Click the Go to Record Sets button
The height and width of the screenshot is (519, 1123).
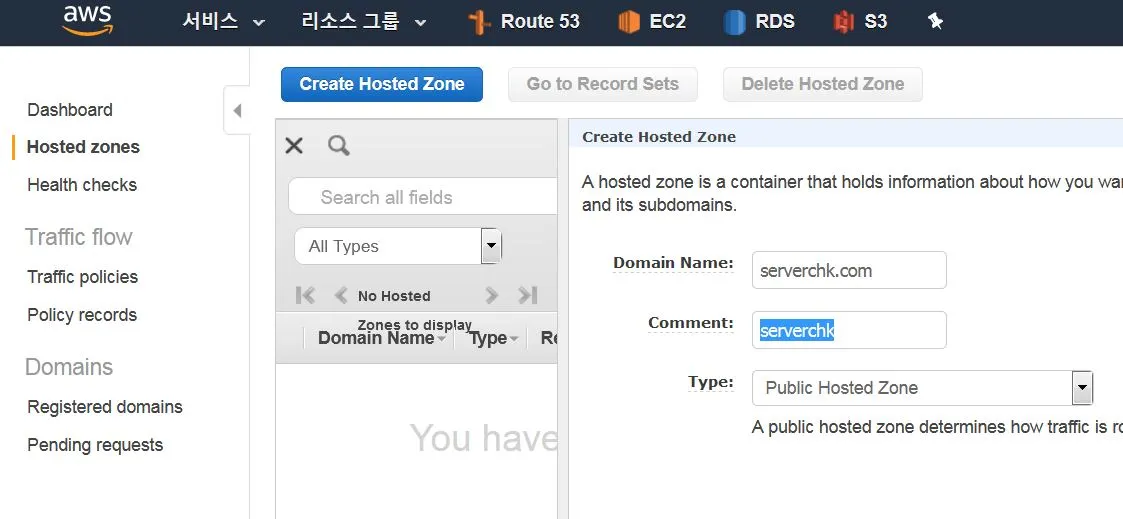click(x=603, y=84)
